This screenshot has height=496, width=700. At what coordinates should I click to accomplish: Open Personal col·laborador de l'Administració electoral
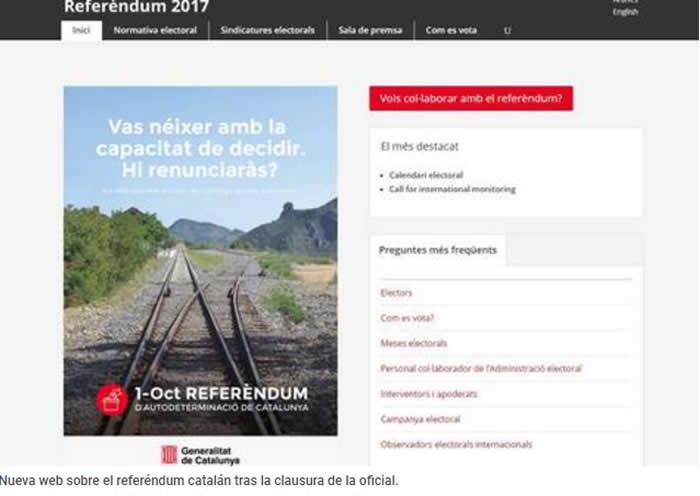coord(481,369)
